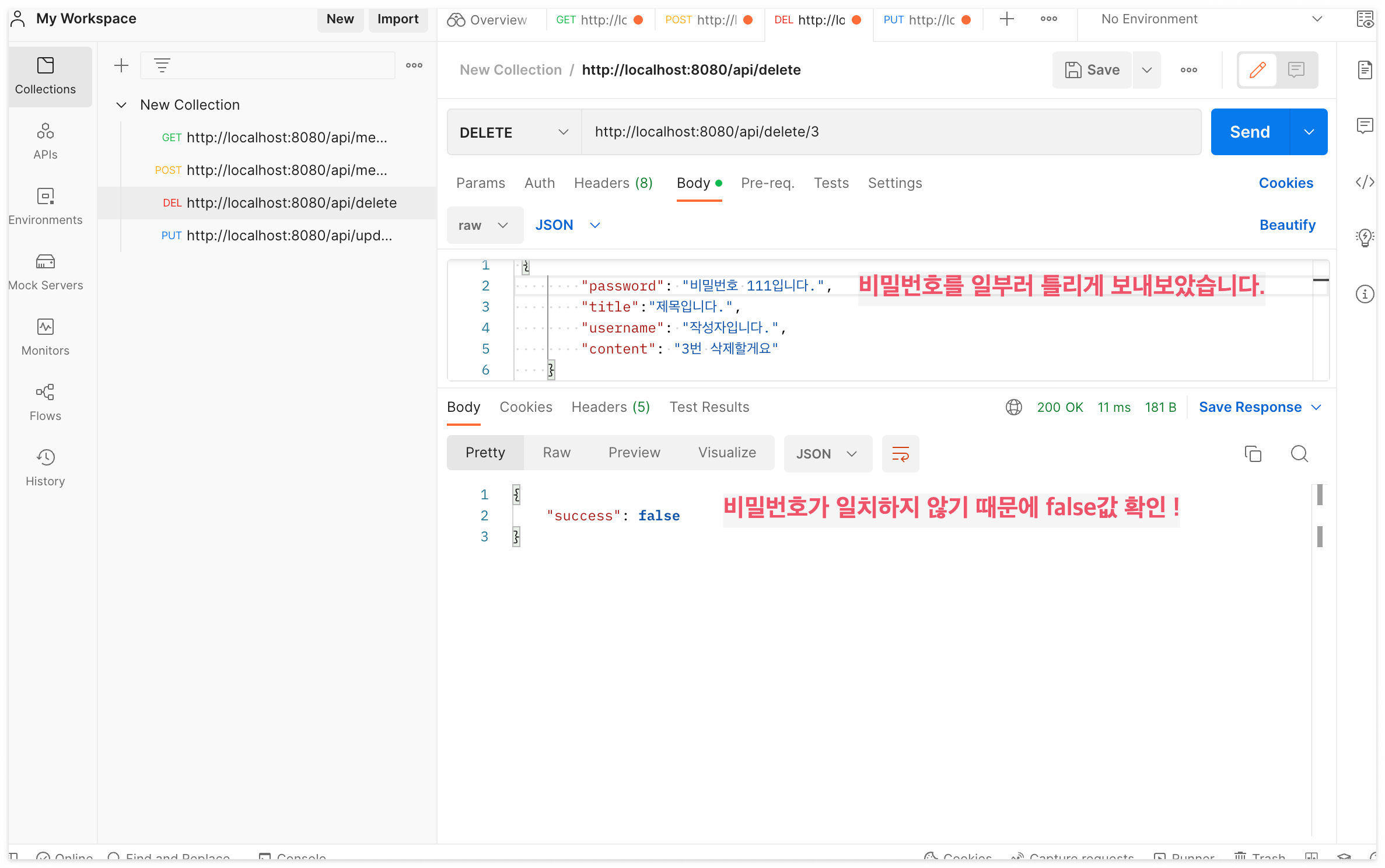Switch to edit mode pencil icon
Viewport: 1385px width, 868px height.
coord(1257,70)
